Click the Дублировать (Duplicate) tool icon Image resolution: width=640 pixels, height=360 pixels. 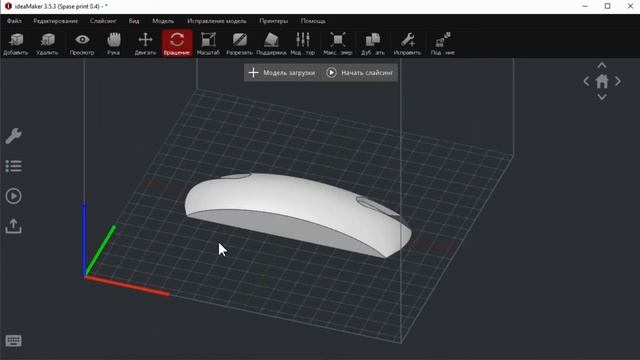coord(373,43)
